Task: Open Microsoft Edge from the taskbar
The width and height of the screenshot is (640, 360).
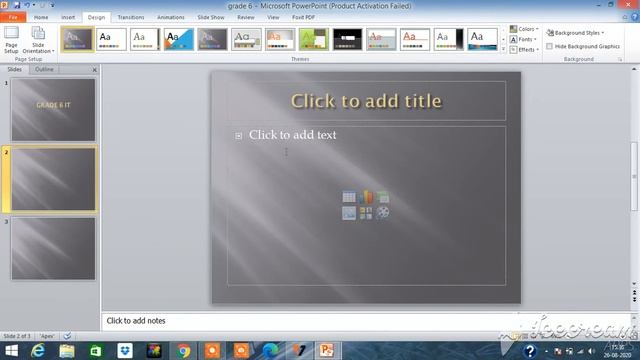Action: 270,351
